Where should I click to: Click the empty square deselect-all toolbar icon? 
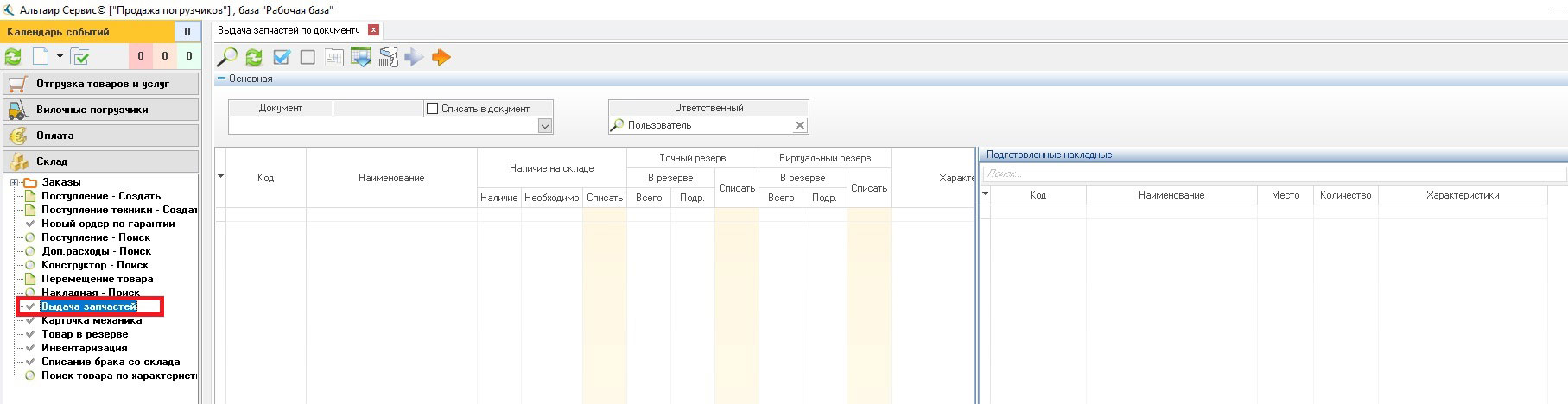[x=308, y=58]
